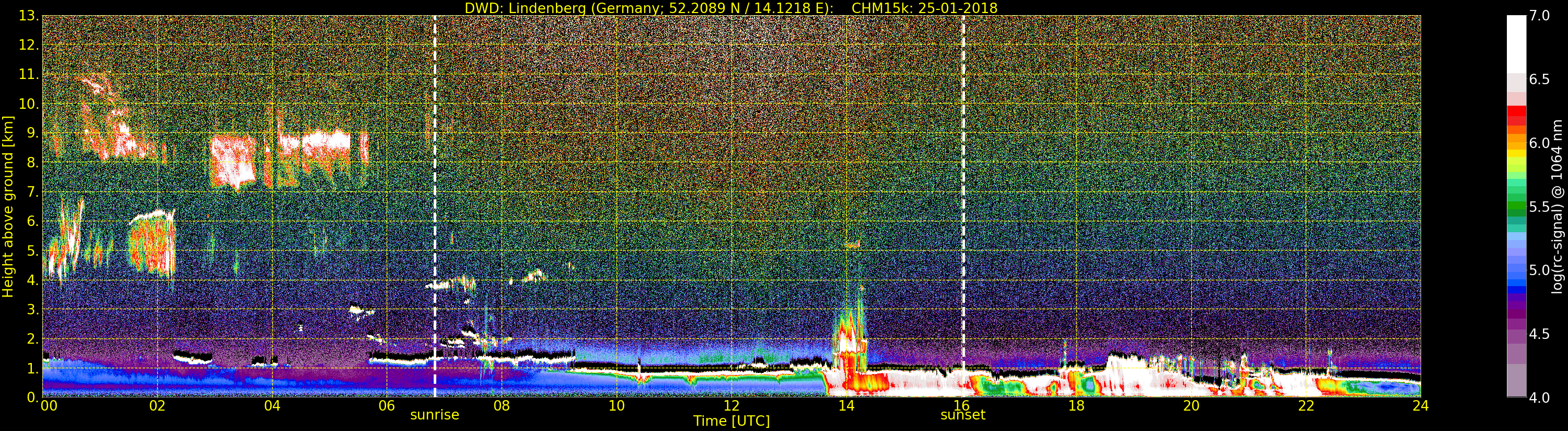Select the DWD Lindenberg plot title
1568x431 pixels.
pos(730,8)
